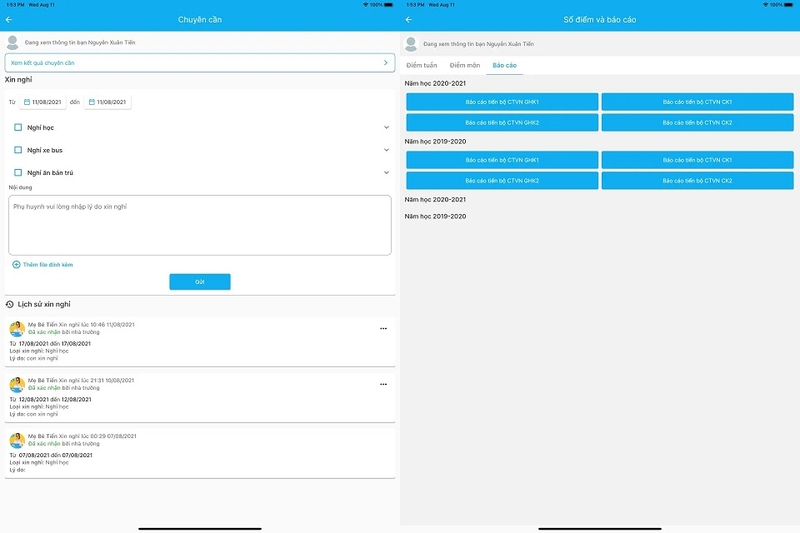800x533 pixels.
Task: Expand the Nghỉ học options
Action: pyautogui.click(x=386, y=128)
